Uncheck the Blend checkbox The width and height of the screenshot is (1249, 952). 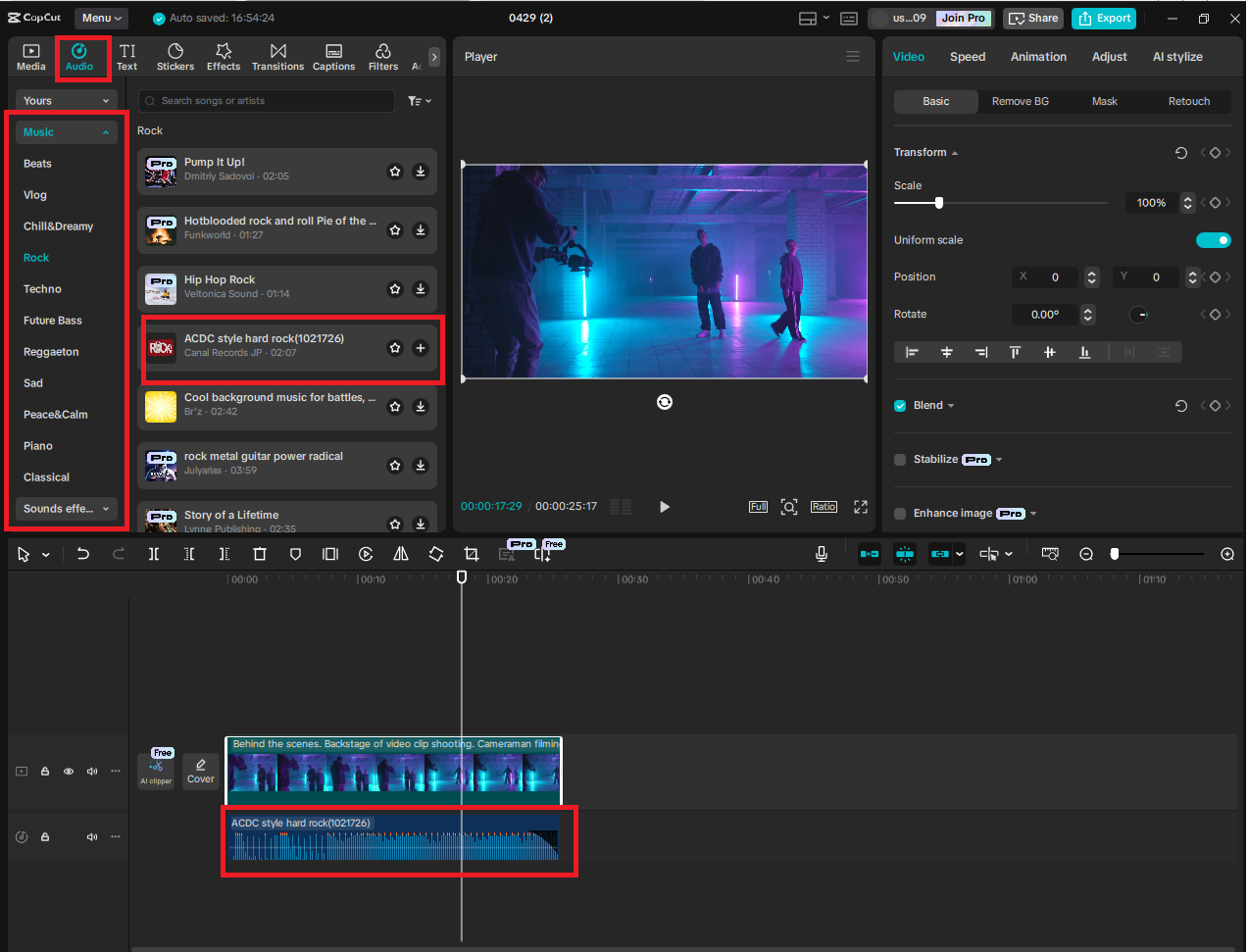(x=900, y=406)
